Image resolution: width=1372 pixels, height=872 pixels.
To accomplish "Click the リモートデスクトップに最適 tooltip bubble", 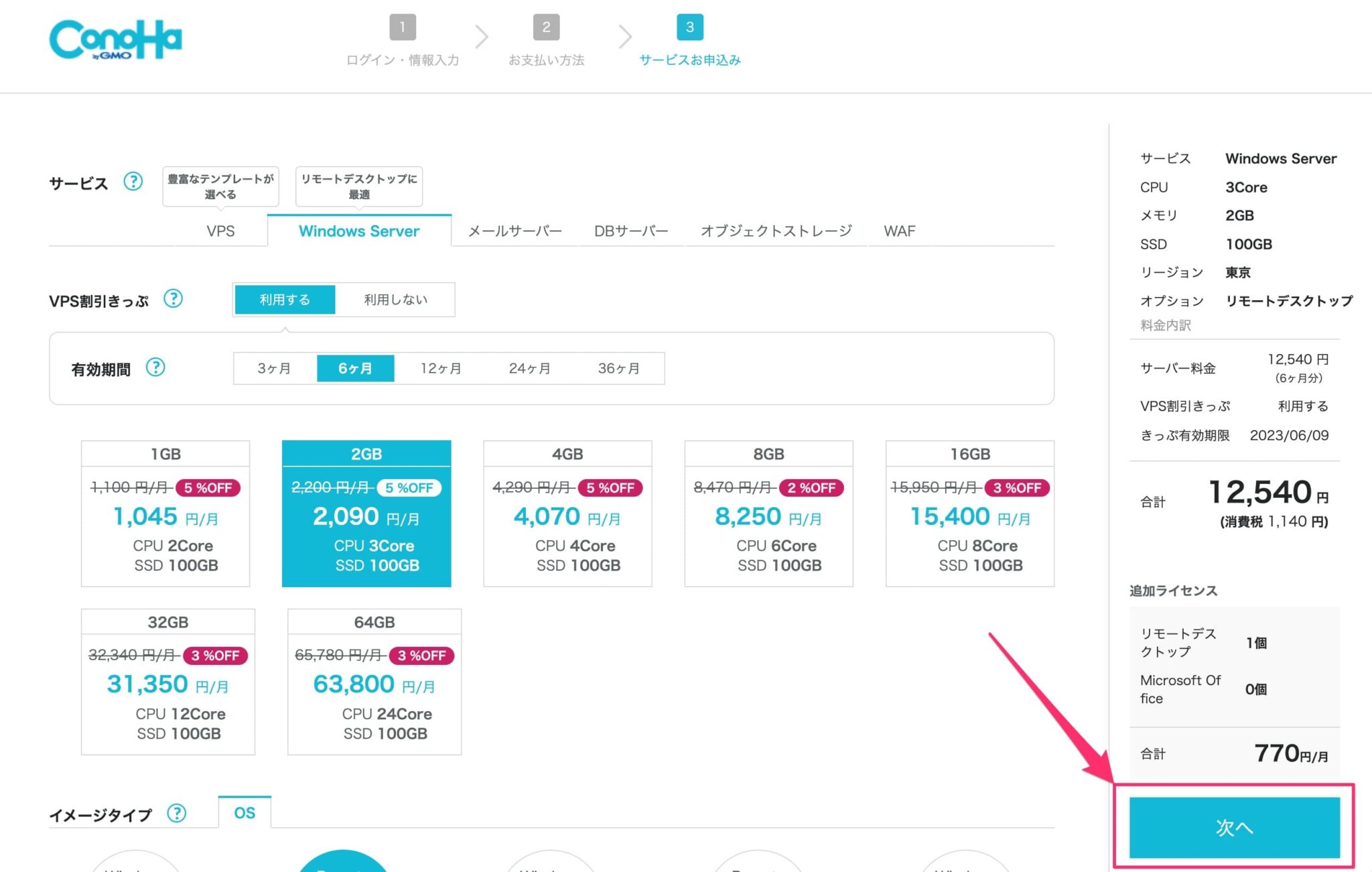I will pos(359,186).
